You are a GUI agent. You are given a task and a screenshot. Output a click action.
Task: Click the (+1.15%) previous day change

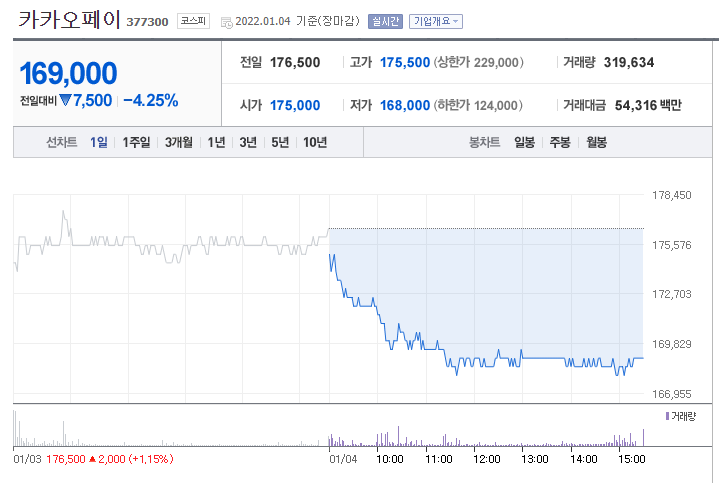[x=151, y=459]
